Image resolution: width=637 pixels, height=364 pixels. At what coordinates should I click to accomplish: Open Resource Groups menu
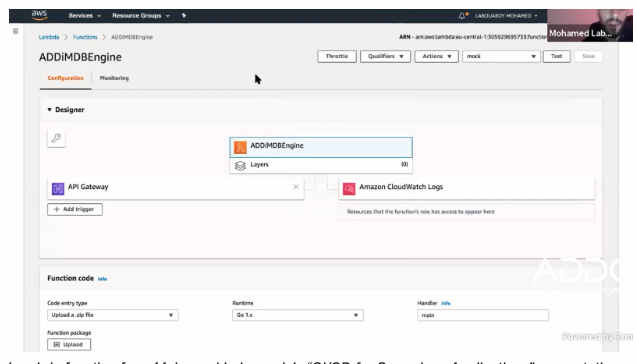point(141,15)
